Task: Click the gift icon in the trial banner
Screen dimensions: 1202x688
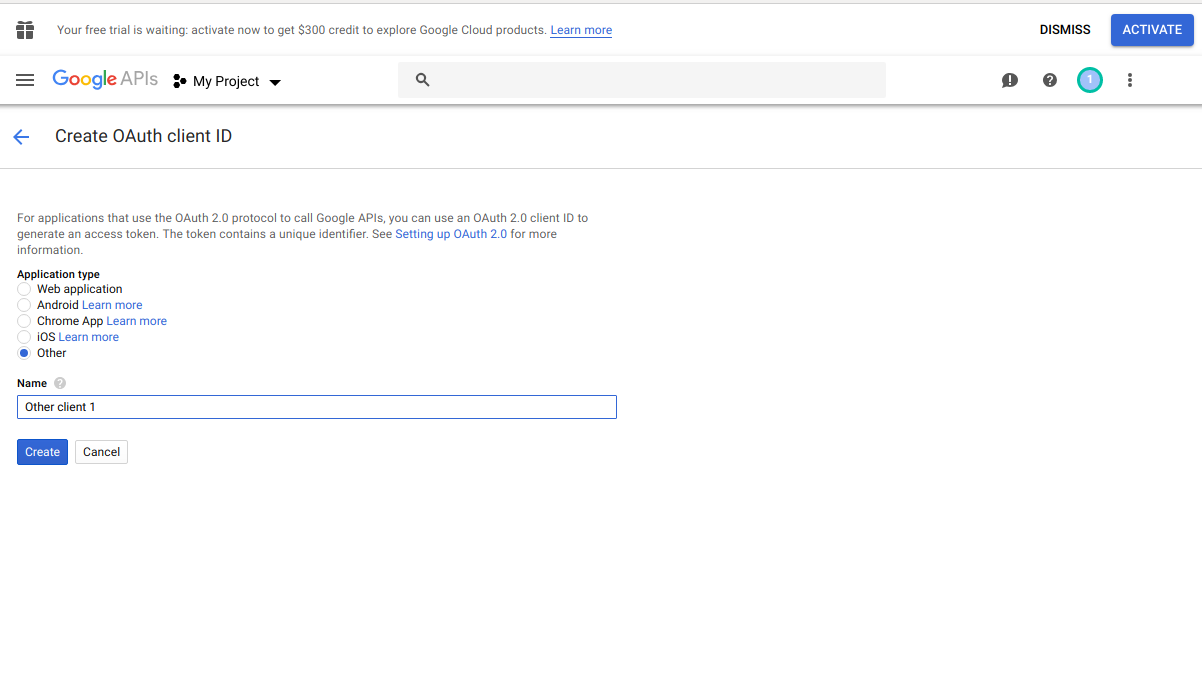Action: [x=24, y=29]
